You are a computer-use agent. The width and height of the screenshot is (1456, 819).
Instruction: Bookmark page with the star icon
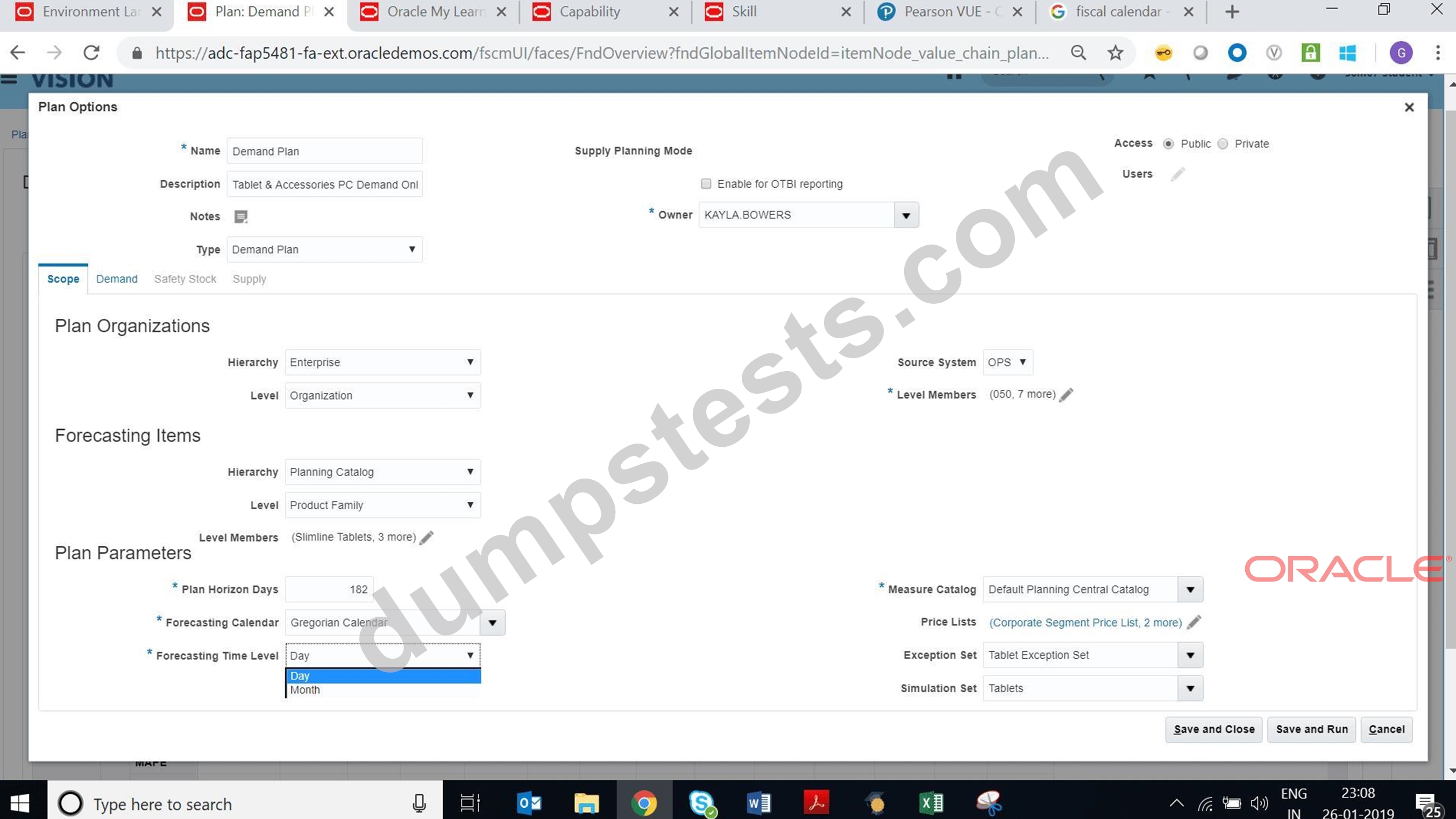point(1115,53)
